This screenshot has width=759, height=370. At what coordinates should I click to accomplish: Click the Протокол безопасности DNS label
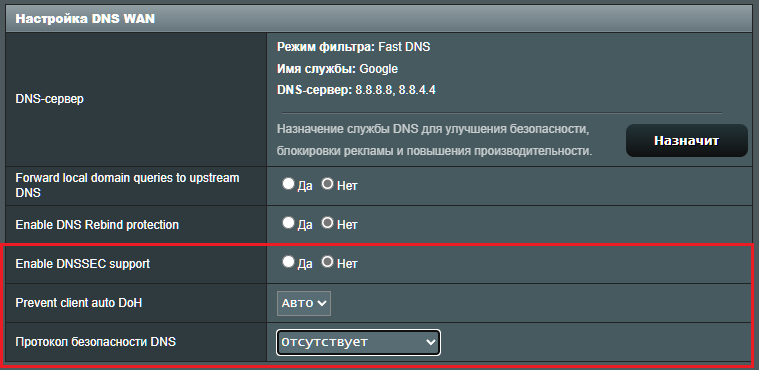(x=95, y=342)
